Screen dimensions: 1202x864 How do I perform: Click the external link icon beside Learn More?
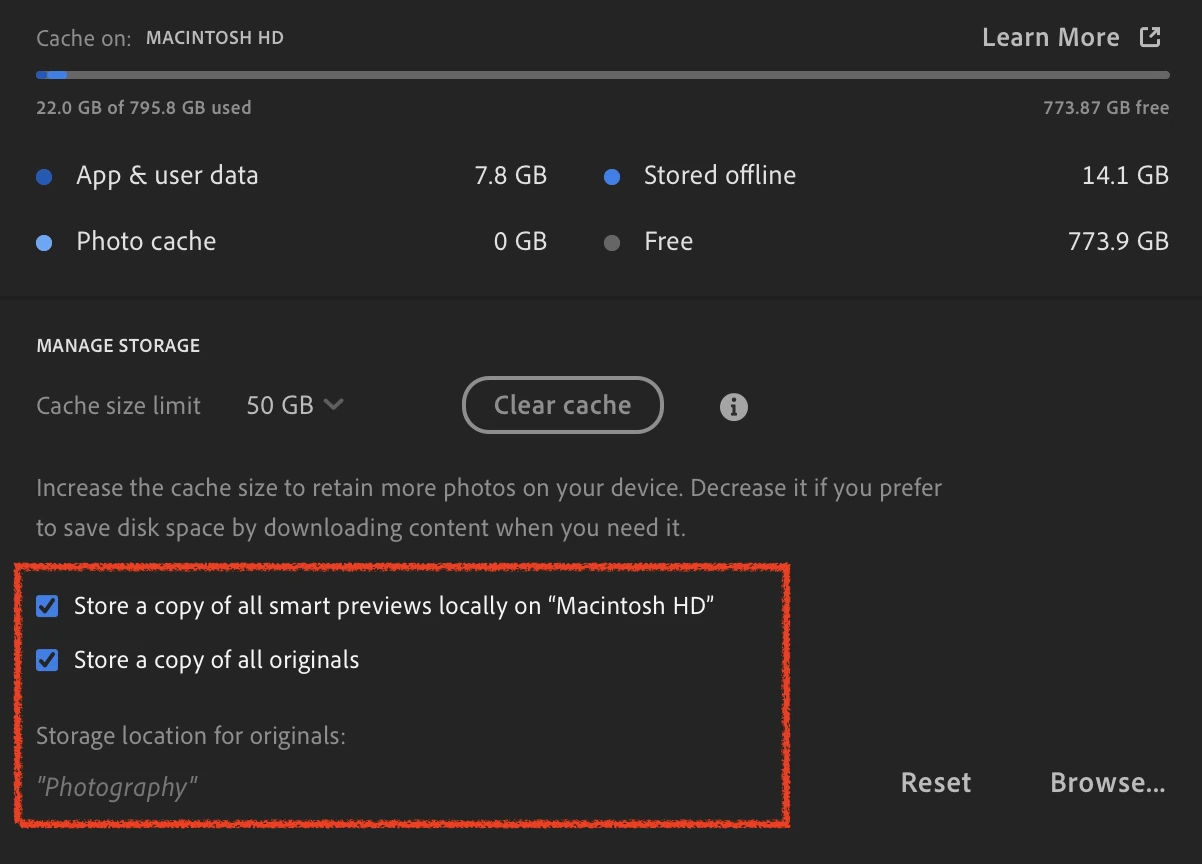[x=1150, y=36]
